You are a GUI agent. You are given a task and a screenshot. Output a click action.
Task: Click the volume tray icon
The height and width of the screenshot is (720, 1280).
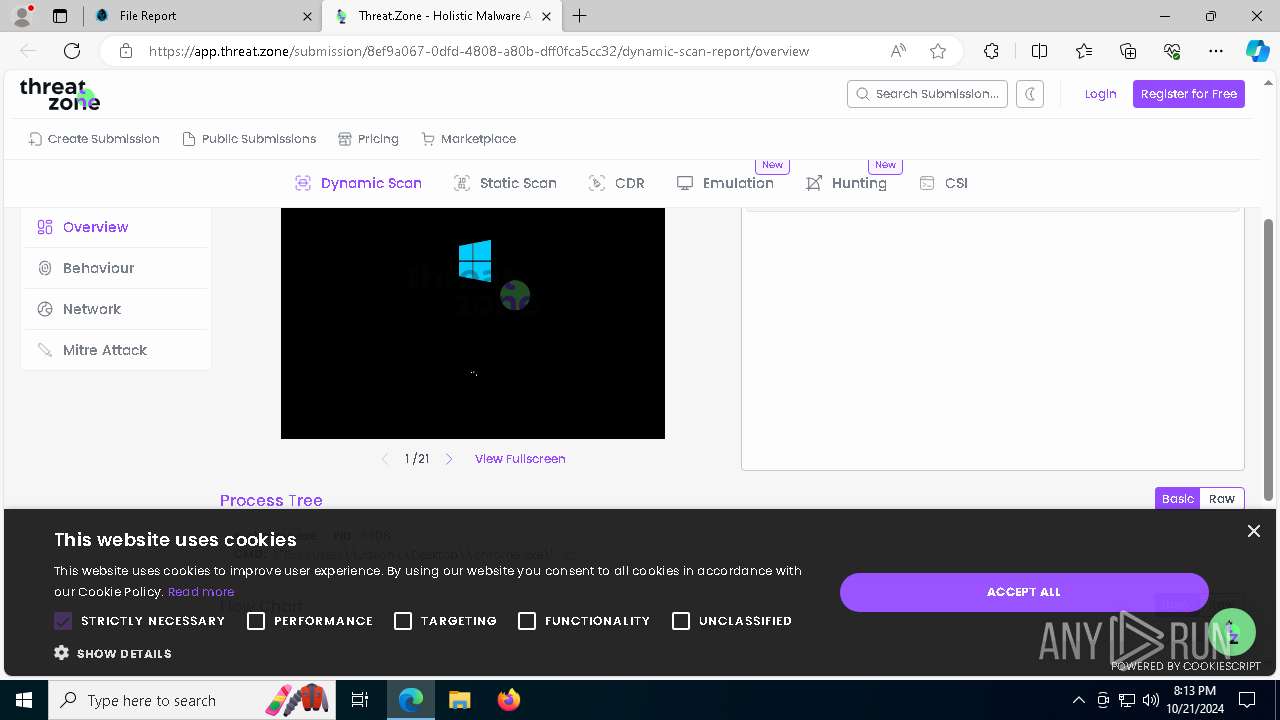[x=1150, y=700]
